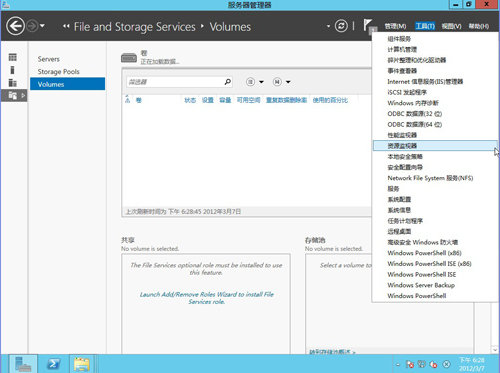The width and height of the screenshot is (500, 373).
Task: Click the taskbar clock showing 2012/3/7
Action: pos(472,364)
